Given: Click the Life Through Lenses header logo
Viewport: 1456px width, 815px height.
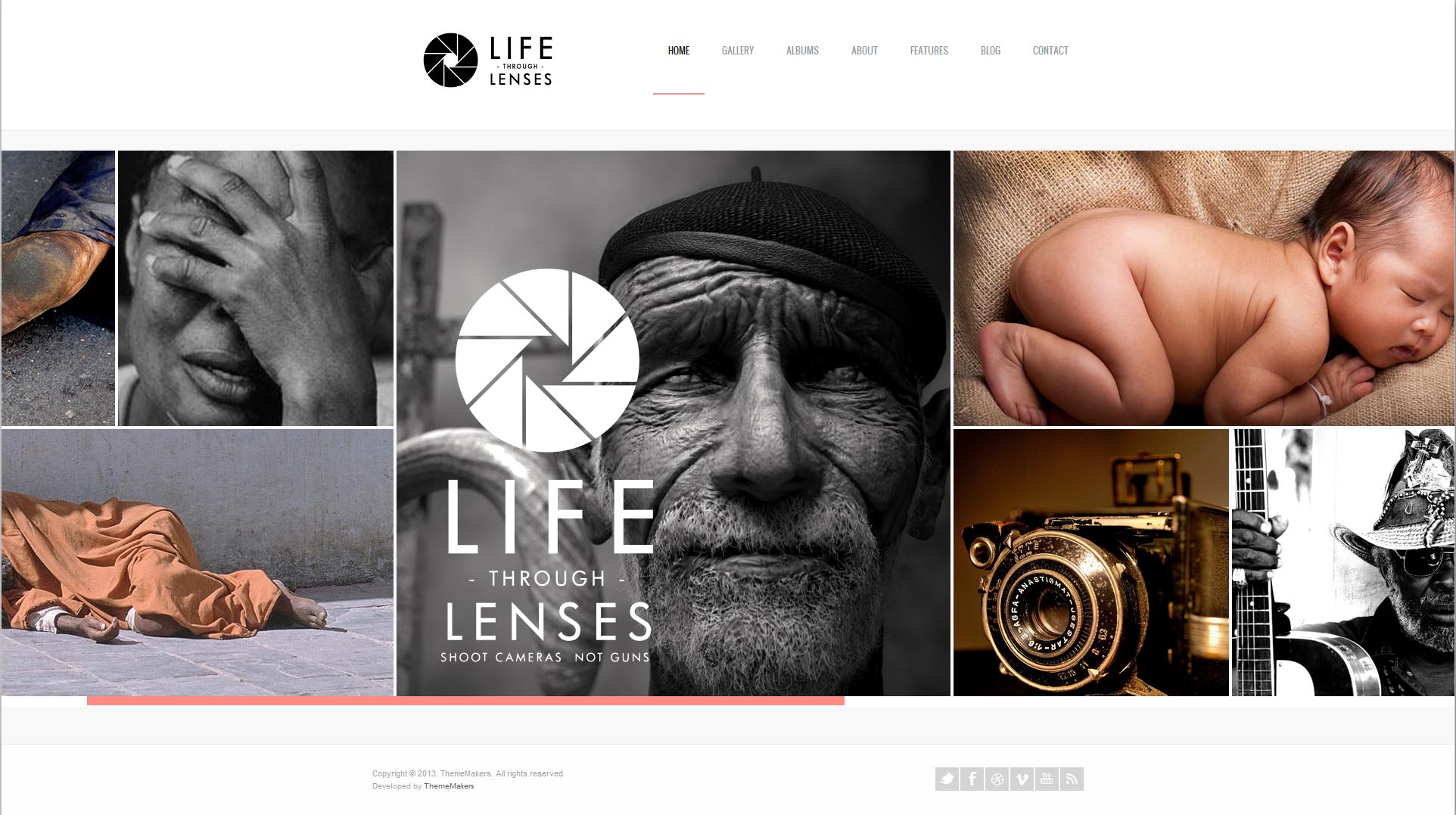Looking at the screenshot, I should tap(488, 60).
